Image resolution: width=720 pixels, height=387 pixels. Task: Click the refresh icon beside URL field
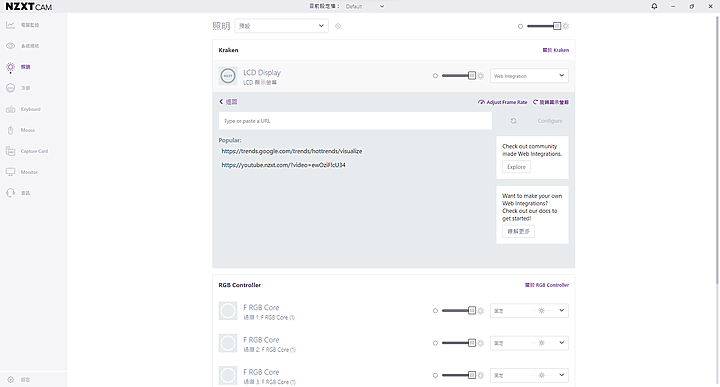[513, 121]
